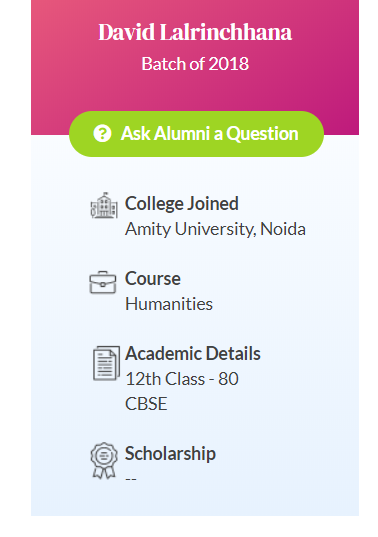Click the college building icon
The image size is (378, 537).
(x=104, y=205)
